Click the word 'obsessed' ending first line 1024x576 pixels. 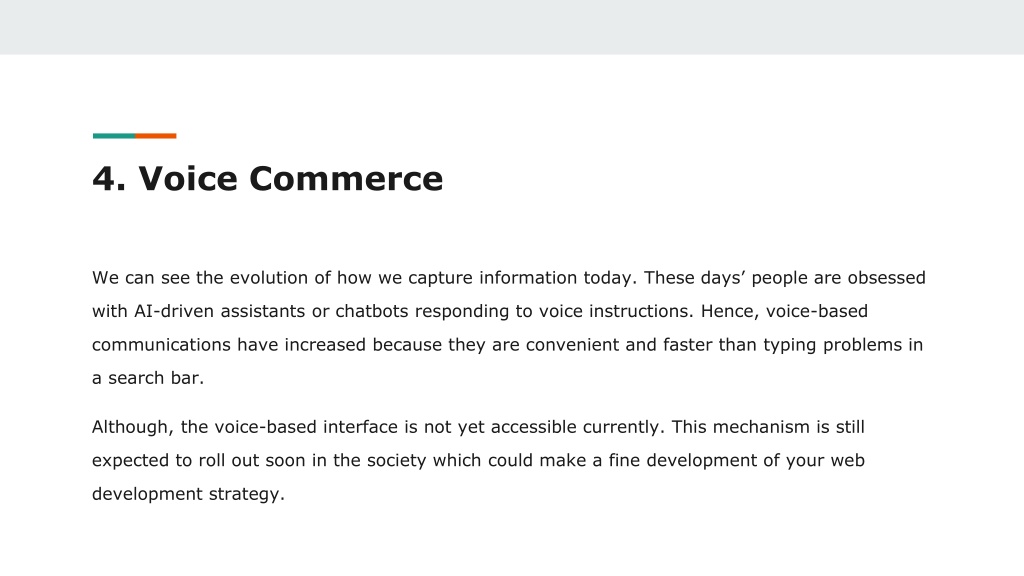coord(886,278)
